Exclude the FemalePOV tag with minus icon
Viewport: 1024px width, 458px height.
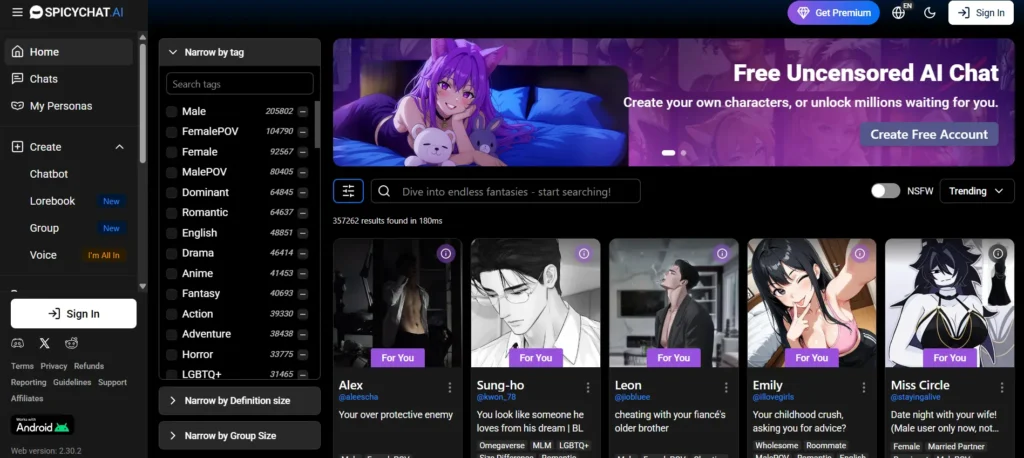tap(303, 132)
